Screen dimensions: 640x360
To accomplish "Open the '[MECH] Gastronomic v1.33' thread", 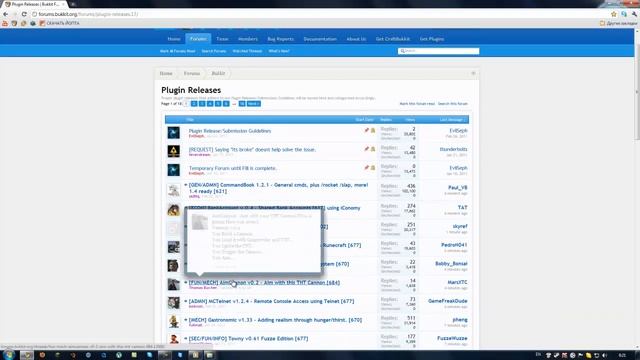I will click(x=275, y=320).
